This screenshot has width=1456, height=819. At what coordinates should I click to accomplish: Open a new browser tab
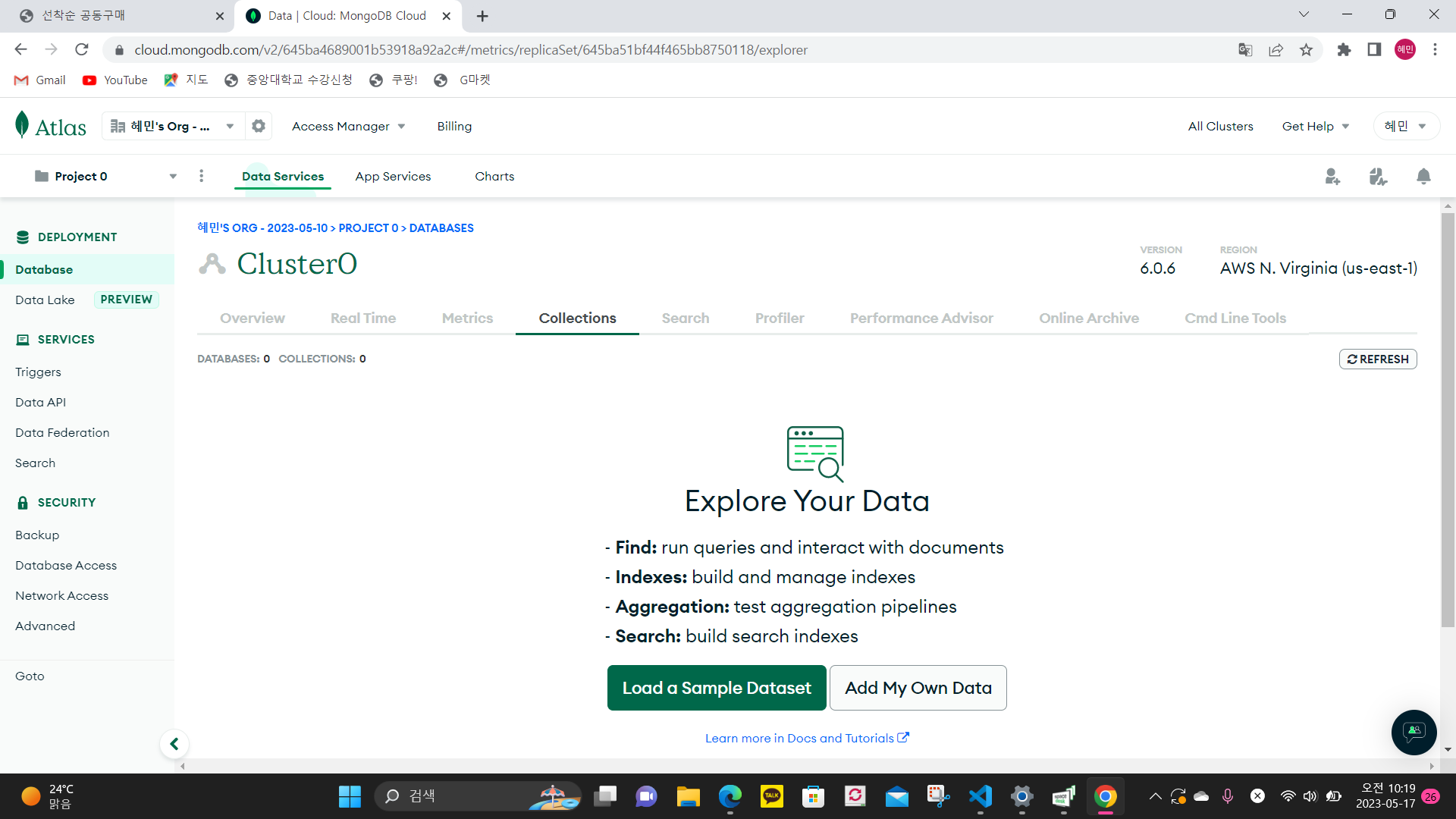[482, 16]
